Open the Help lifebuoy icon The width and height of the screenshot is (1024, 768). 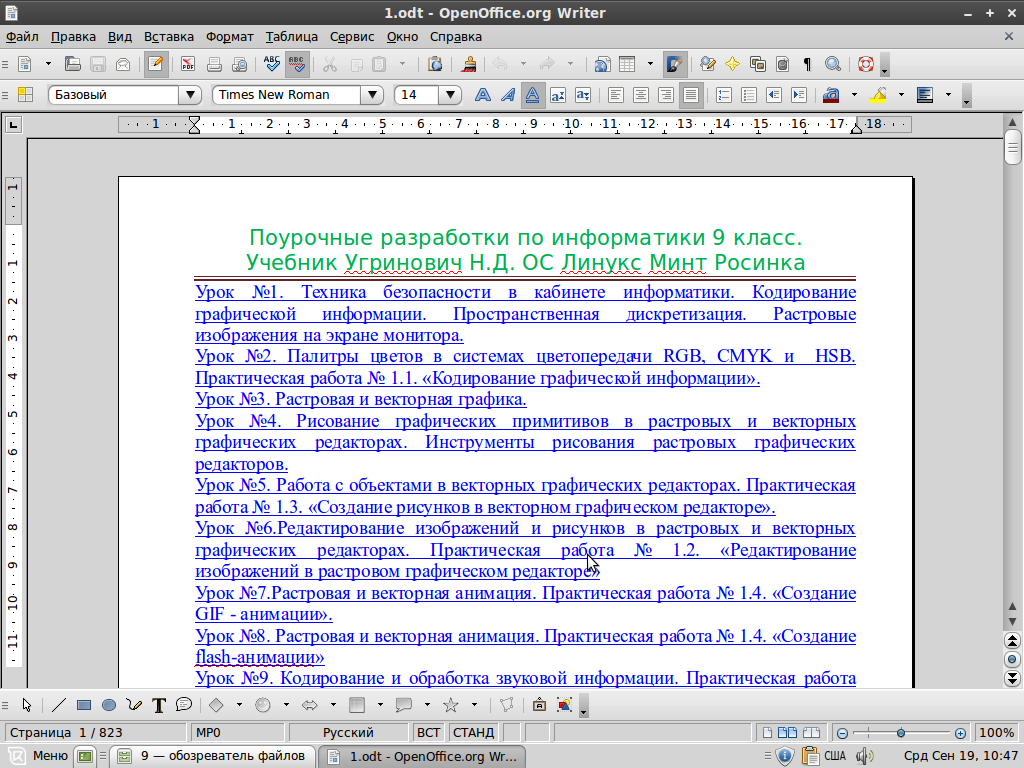[866, 64]
